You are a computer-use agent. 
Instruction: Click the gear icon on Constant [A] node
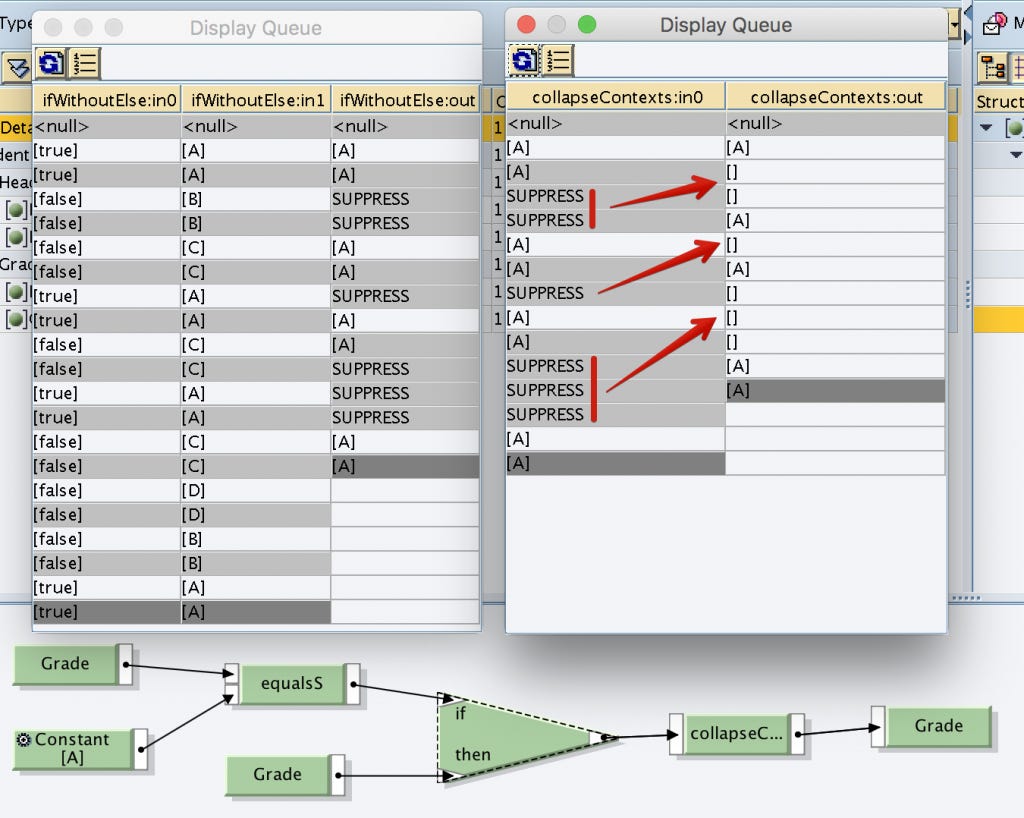(x=24, y=740)
